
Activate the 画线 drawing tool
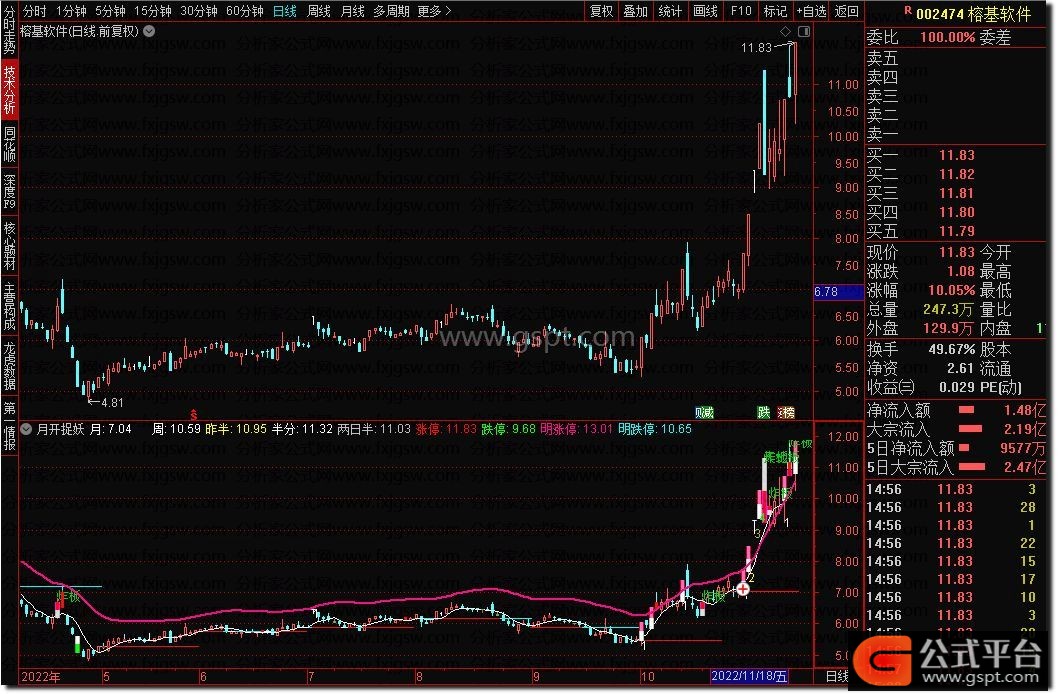(x=705, y=11)
